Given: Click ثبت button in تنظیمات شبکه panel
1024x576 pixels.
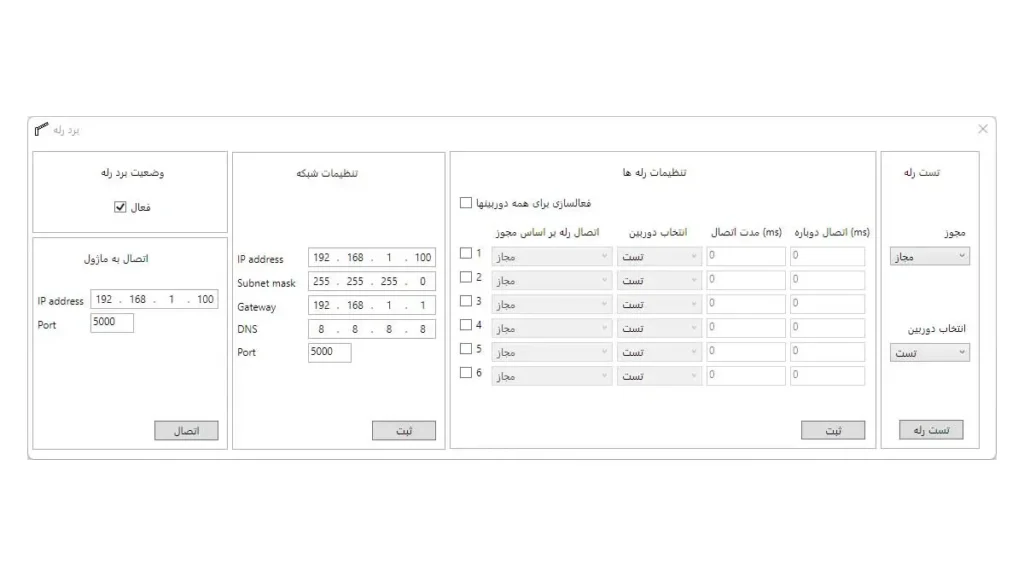Looking at the screenshot, I should click(404, 431).
